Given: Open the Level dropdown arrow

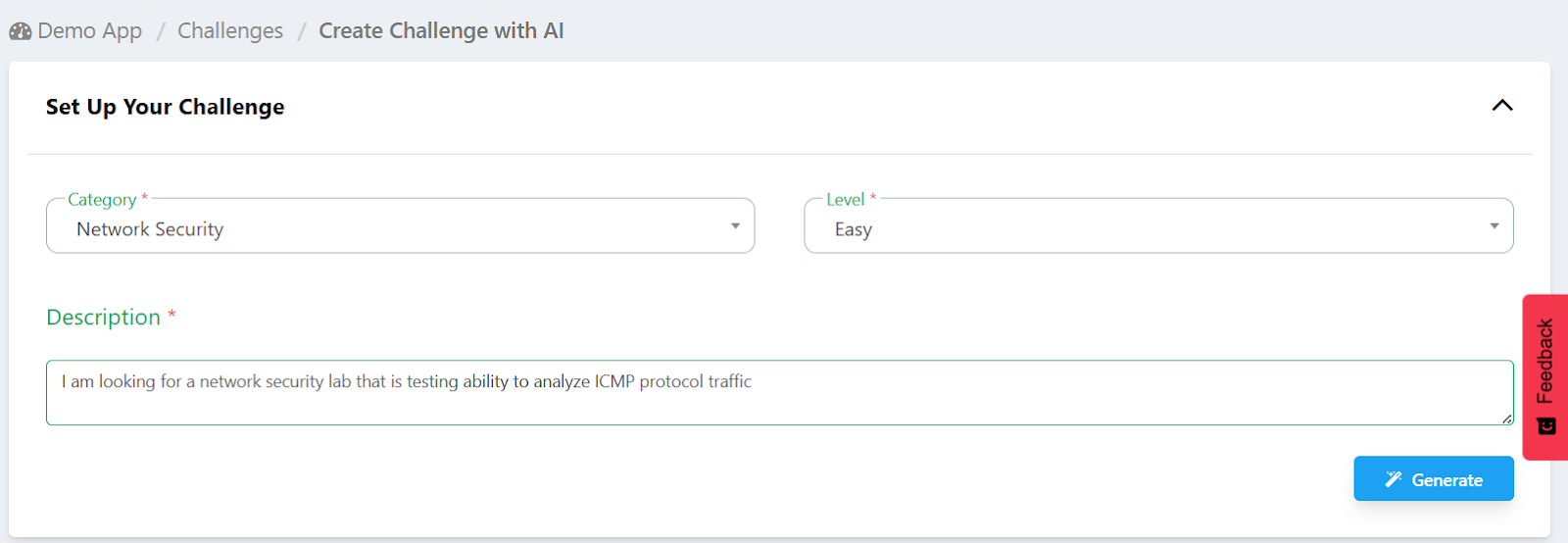Looking at the screenshot, I should tap(1494, 226).
